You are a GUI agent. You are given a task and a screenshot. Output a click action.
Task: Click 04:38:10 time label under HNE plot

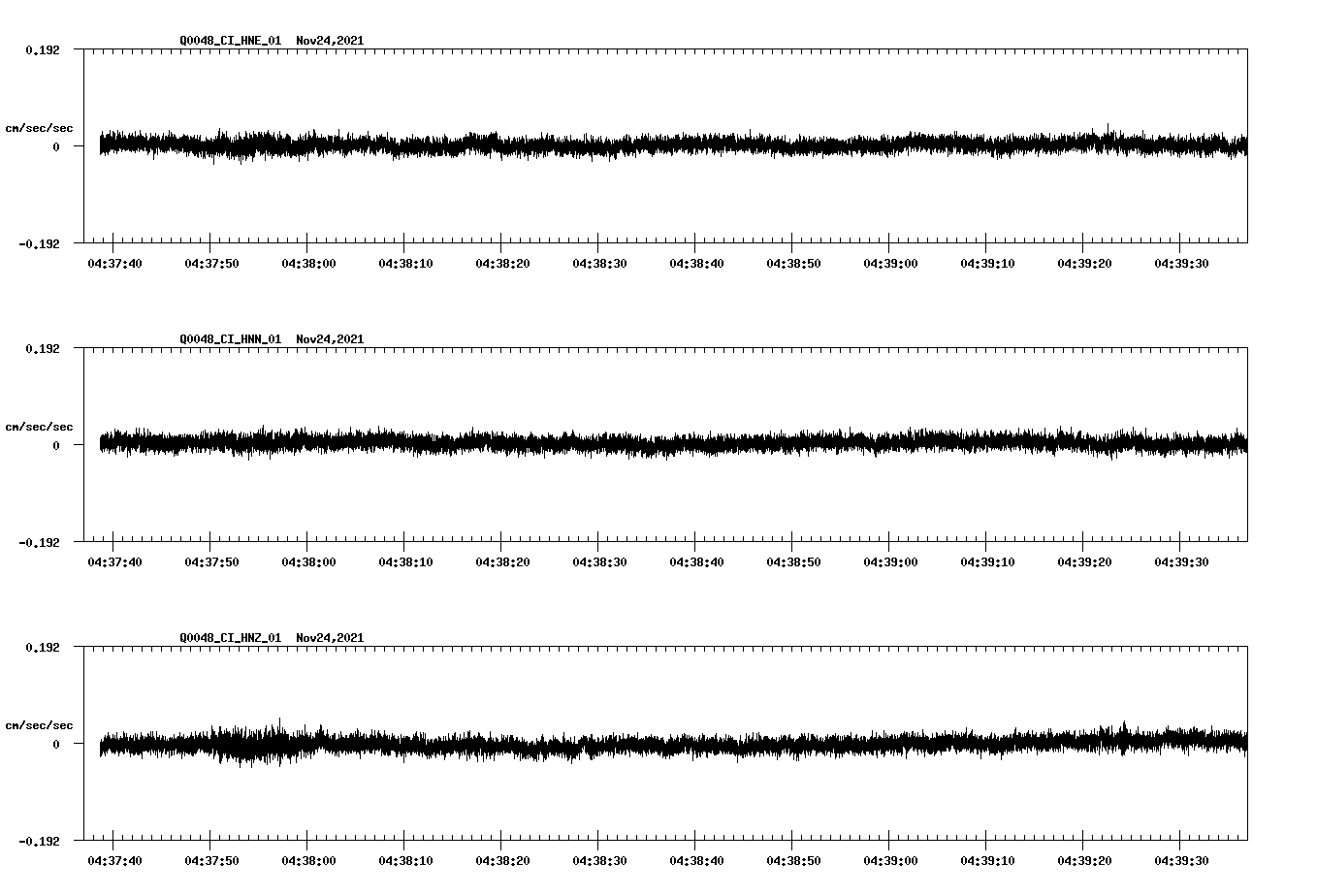pos(405,263)
